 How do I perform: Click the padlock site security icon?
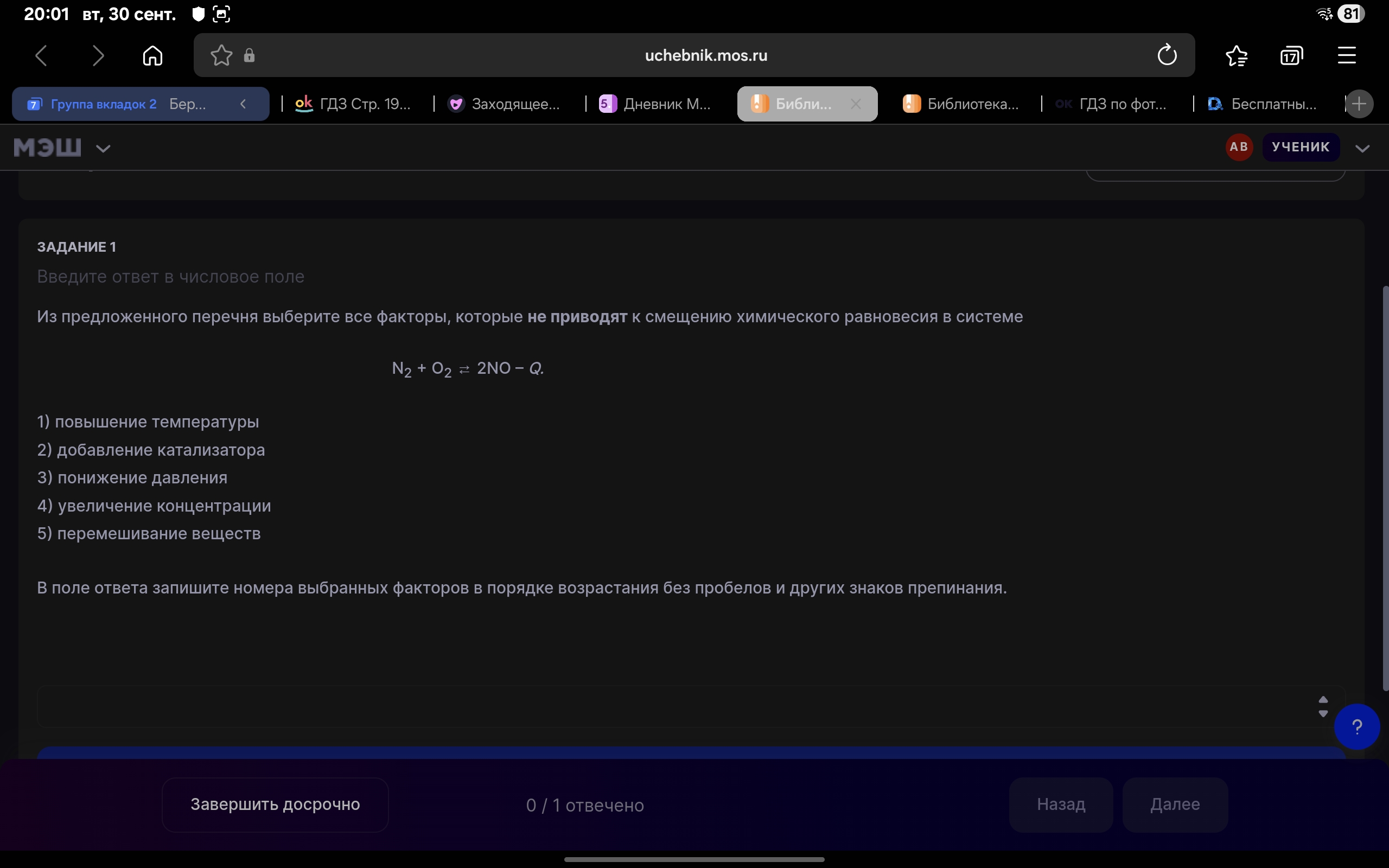point(249,55)
